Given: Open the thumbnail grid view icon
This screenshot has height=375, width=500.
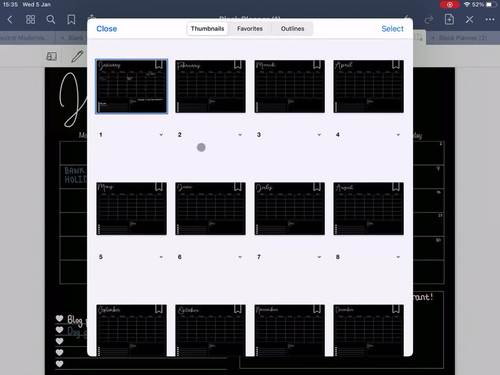Looking at the screenshot, I should coord(30,20).
